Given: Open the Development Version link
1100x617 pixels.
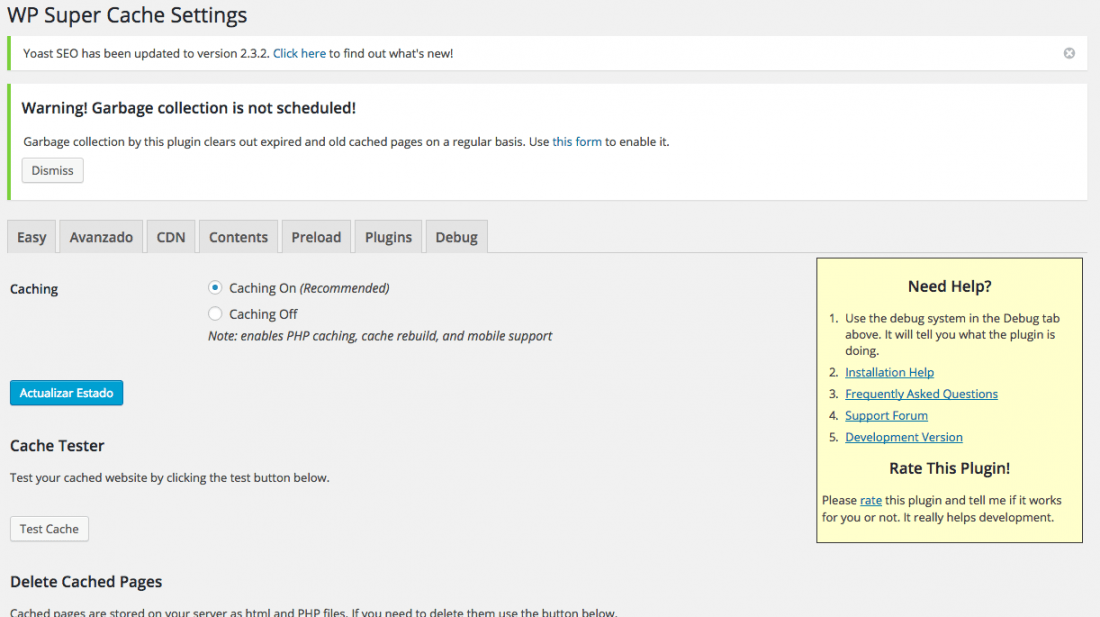Looking at the screenshot, I should point(904,438).
